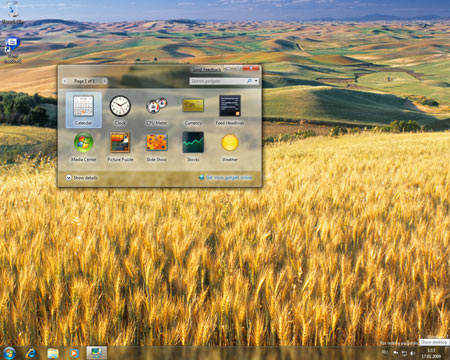Viewport: 450px width, 360px height.
Task: Select the Picture Puzzle gadget
Action: 120,147
